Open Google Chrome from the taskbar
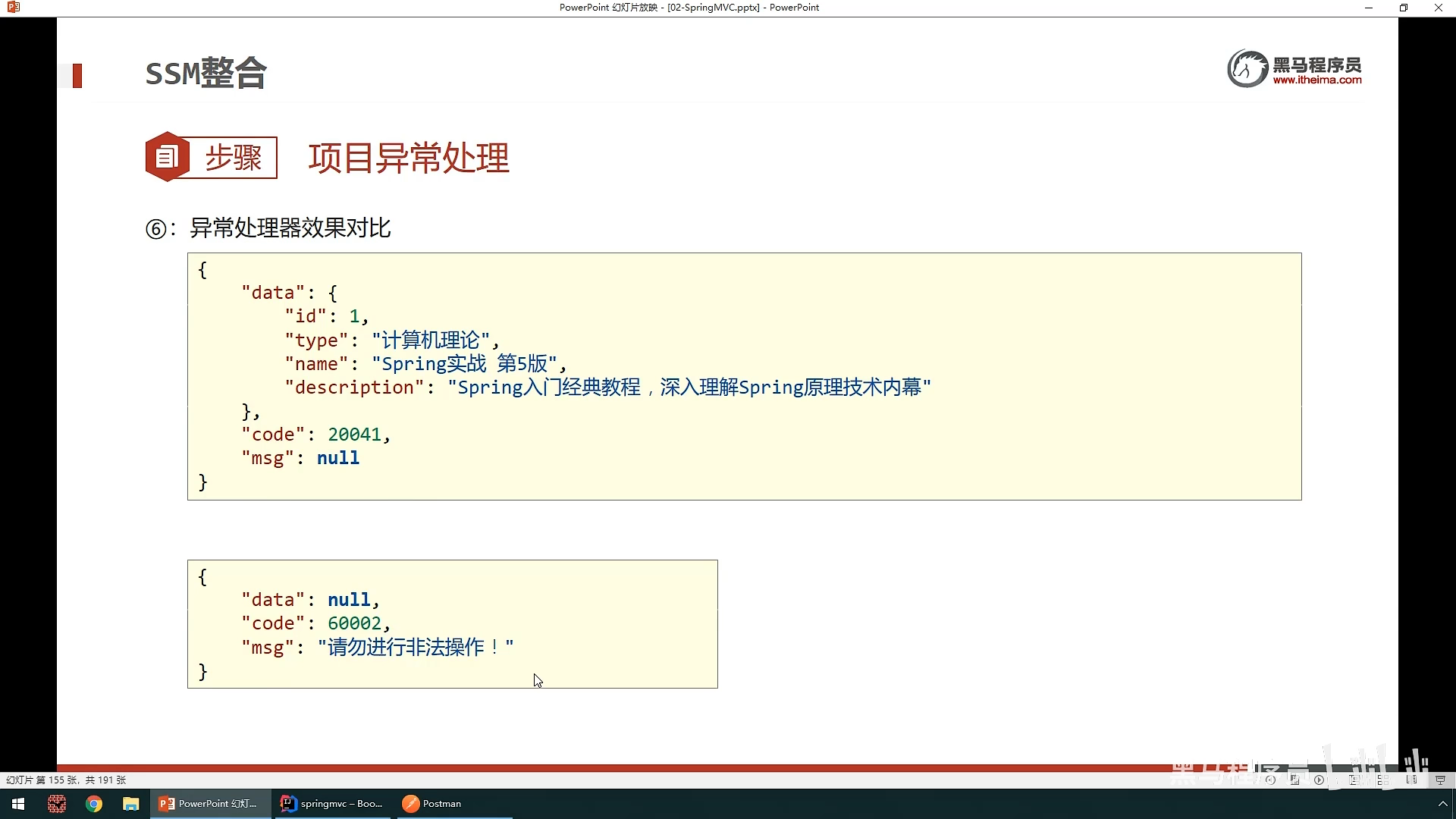The height and width of the screenshot is (819, 1456). click(94, 804)
